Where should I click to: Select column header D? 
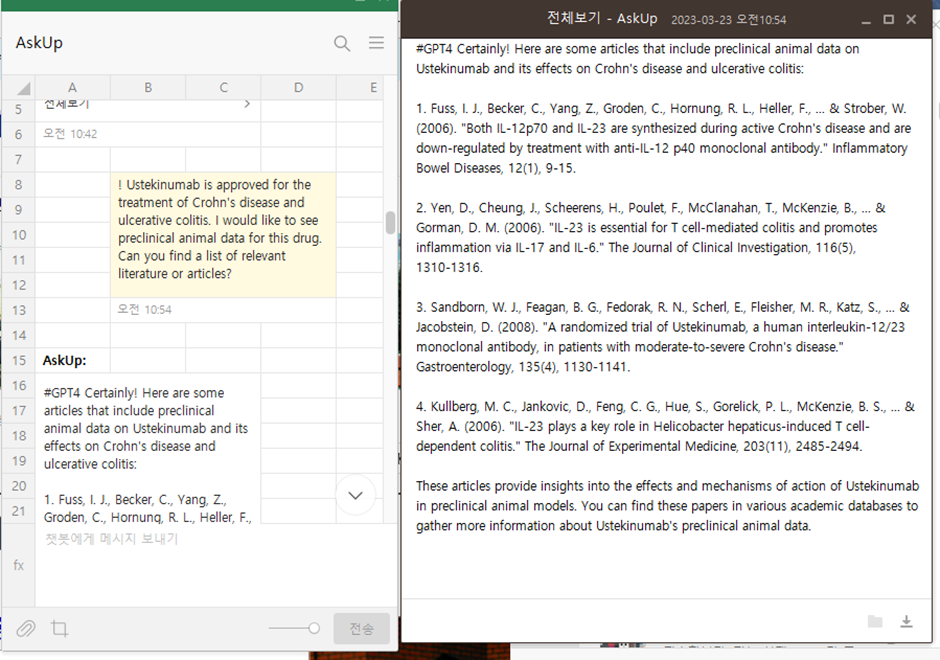(x=299, y=88)
